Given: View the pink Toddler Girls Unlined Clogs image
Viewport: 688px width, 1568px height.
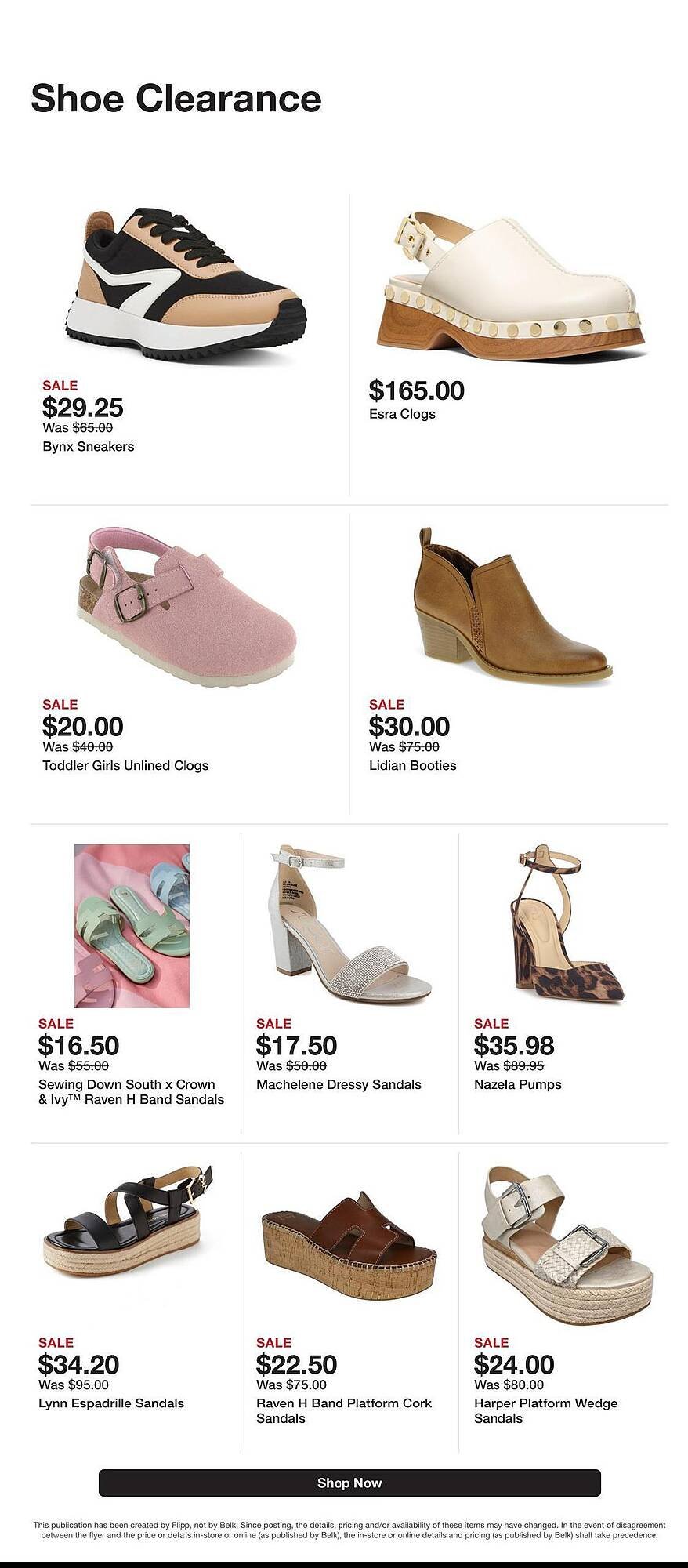Looking at the screenshot, I should pyautogui.click(x=186, y=608).
